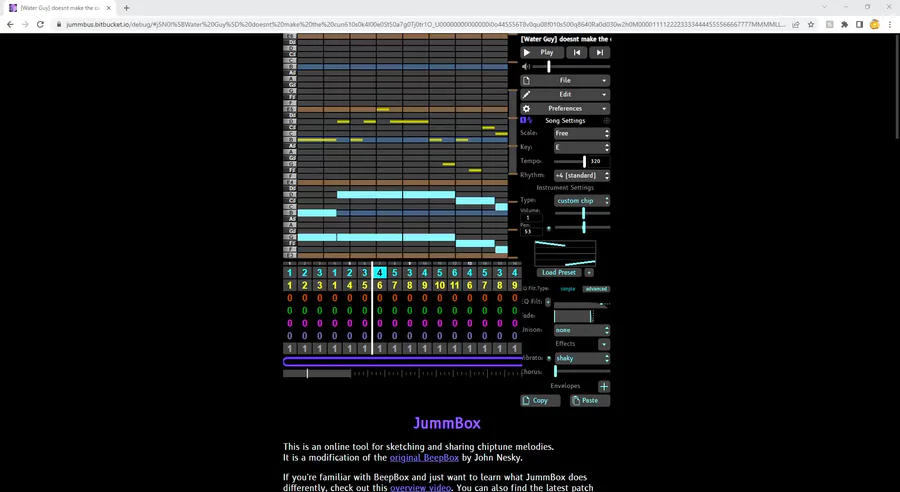Screen dimensions: 900x492
Task: Click the small dot toggle beside Pan
Action: click(x=549, y=228)
